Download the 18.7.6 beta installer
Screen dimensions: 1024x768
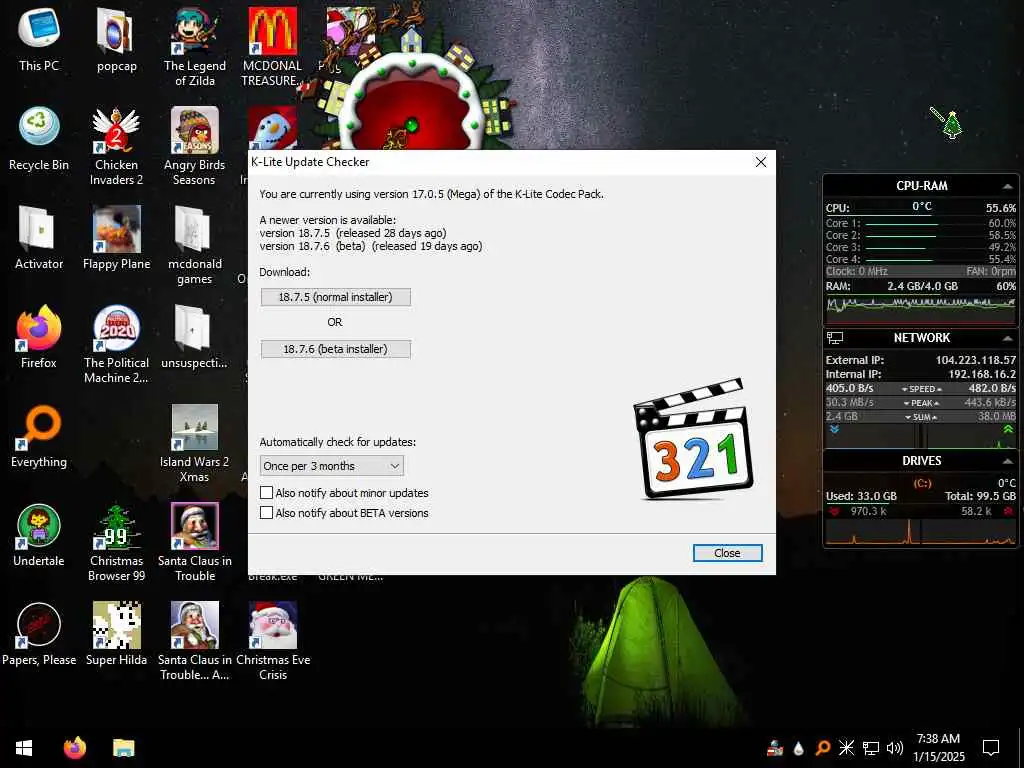click(x=336, y=349)
